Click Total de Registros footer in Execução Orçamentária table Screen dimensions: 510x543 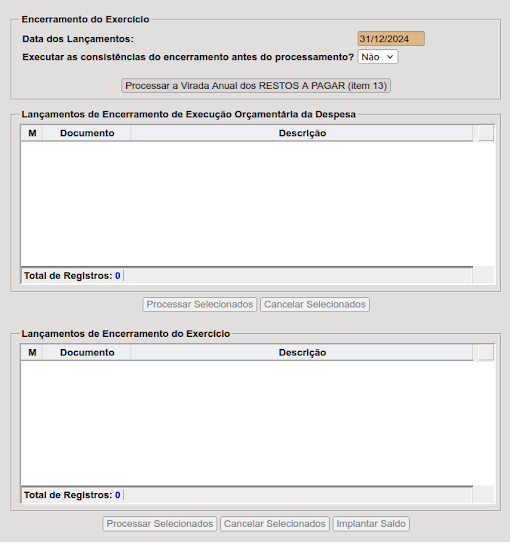[72, 276]
